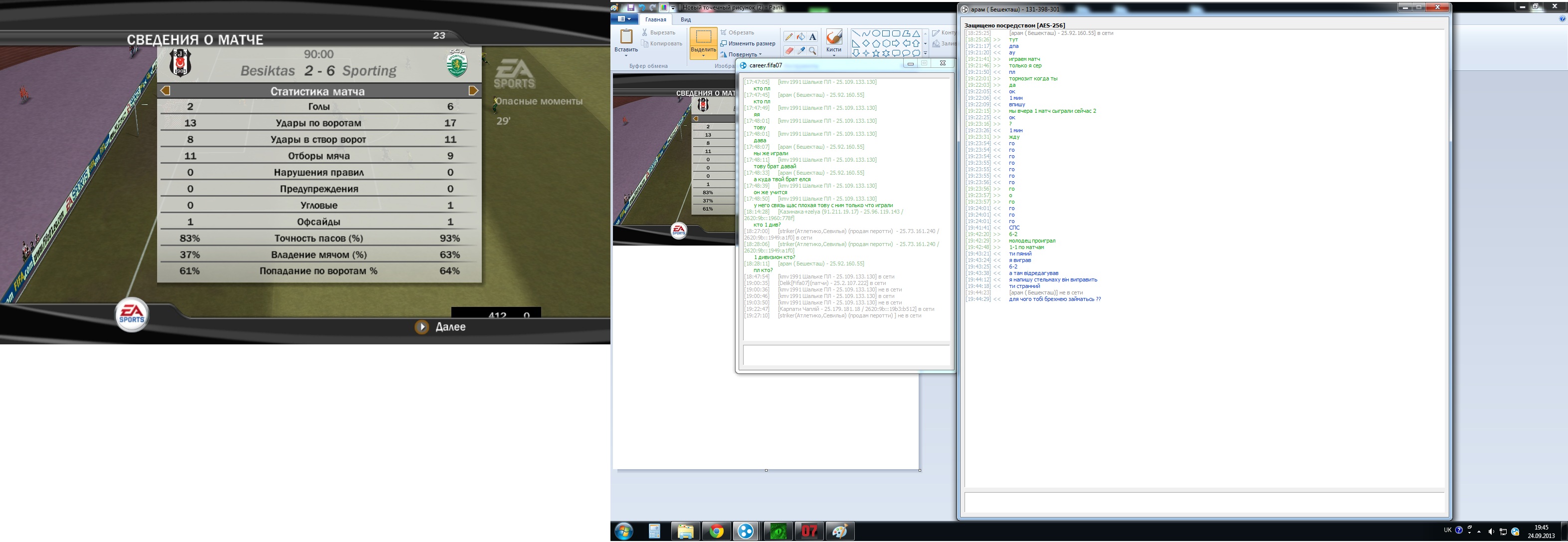This screenshot has height=542, width=1568.
Task: Click chat line 'молодец проиграл'
Action: (1032, 241)
